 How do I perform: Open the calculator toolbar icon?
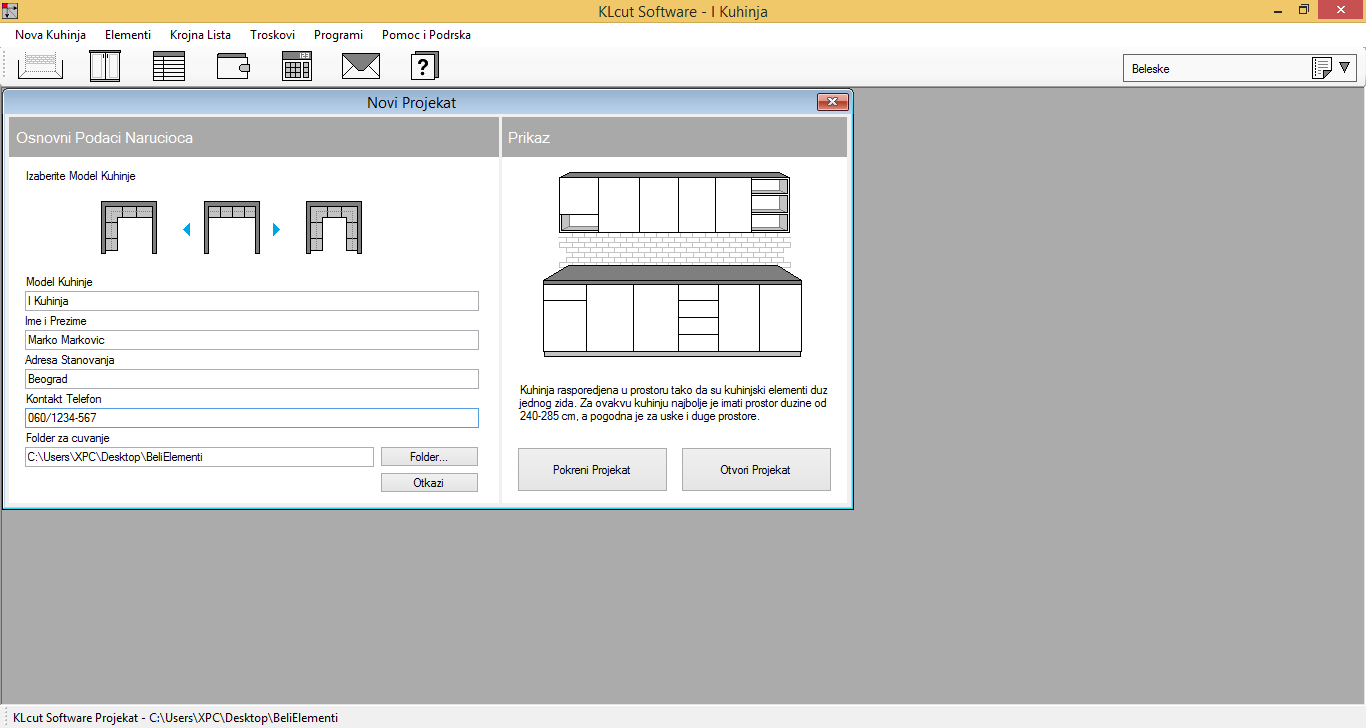pos(297,67)
